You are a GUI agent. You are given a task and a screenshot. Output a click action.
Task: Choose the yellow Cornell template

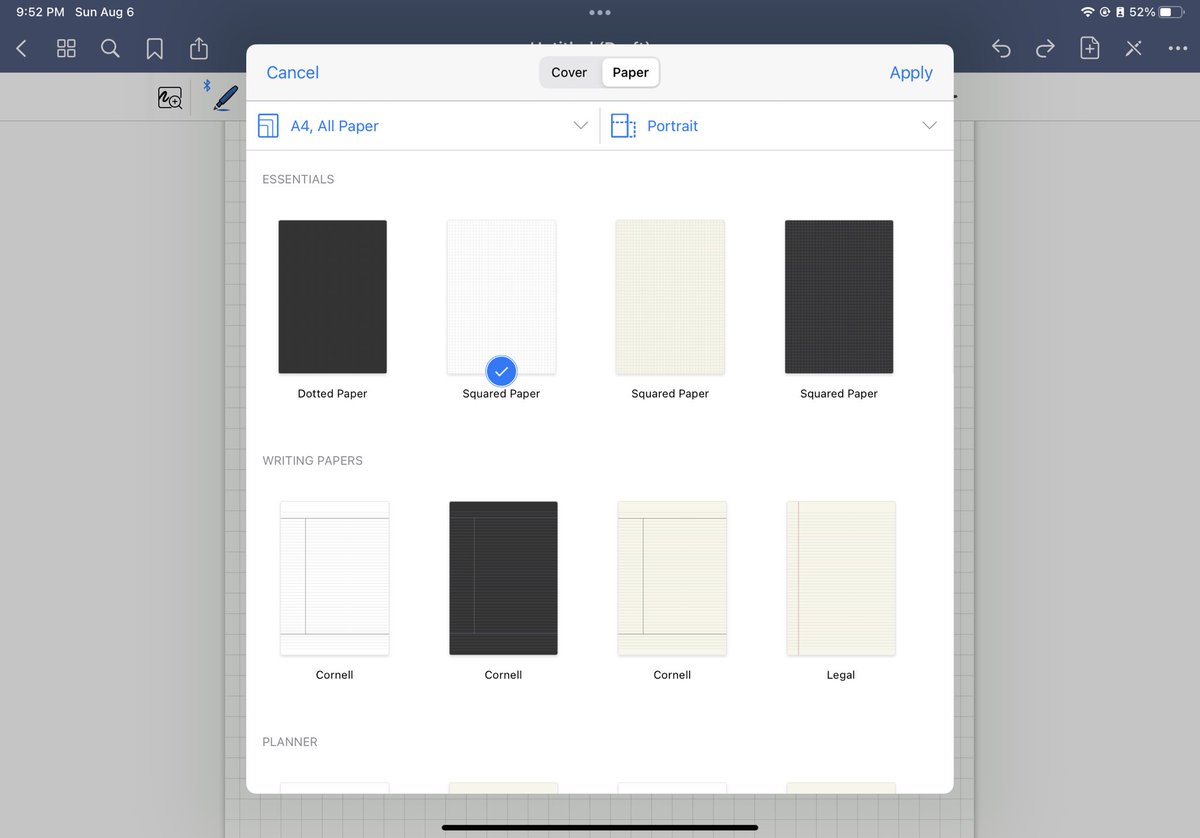pyautogui.click(x=672, y=578)
